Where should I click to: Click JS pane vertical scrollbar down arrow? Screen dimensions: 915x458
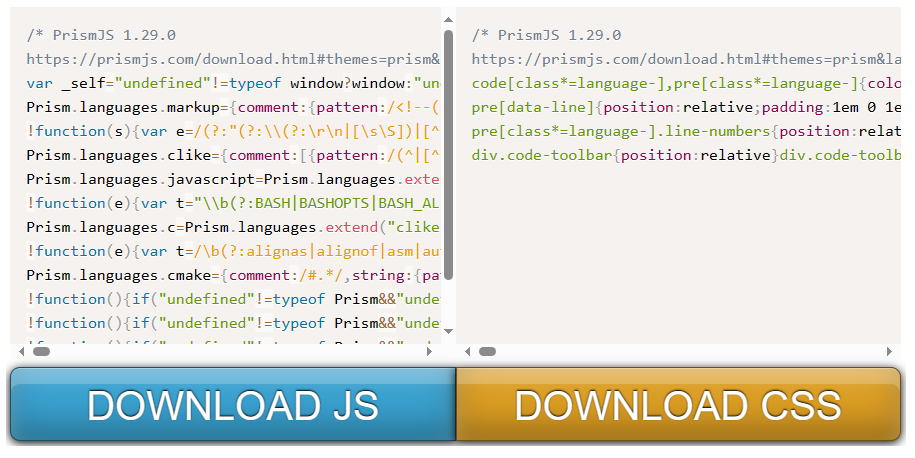pyautogui.click(x=448, y=331)
